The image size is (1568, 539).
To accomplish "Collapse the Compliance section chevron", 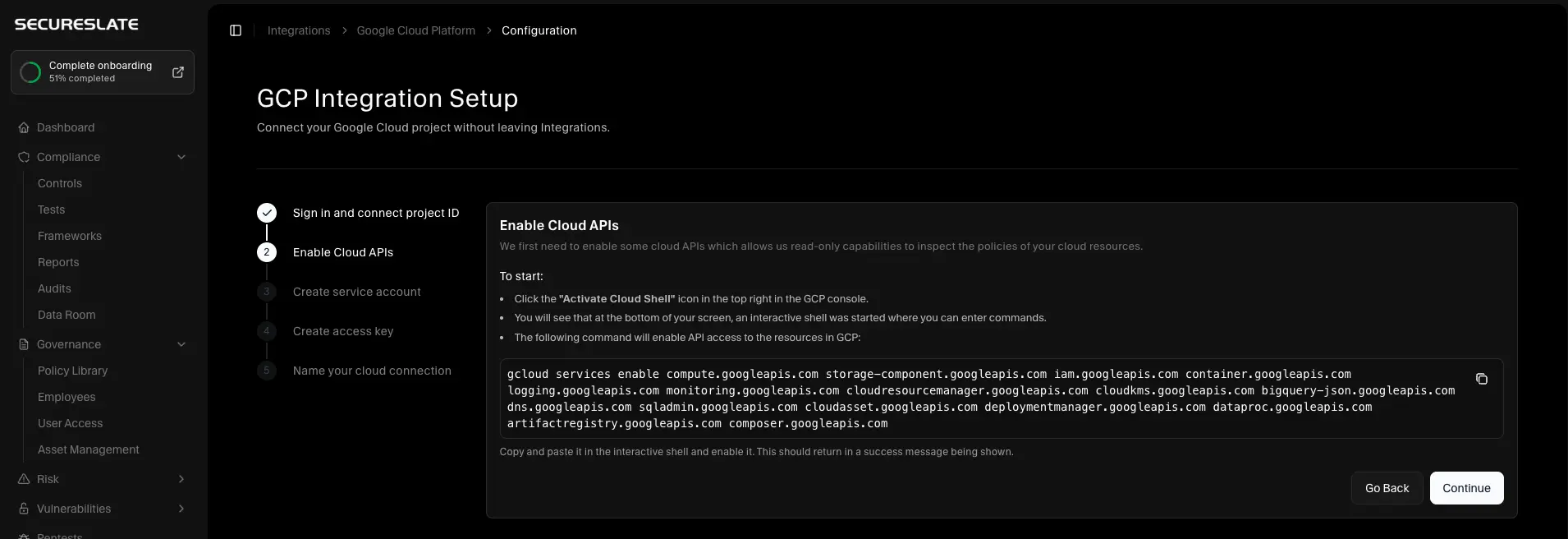I will 181,157.
